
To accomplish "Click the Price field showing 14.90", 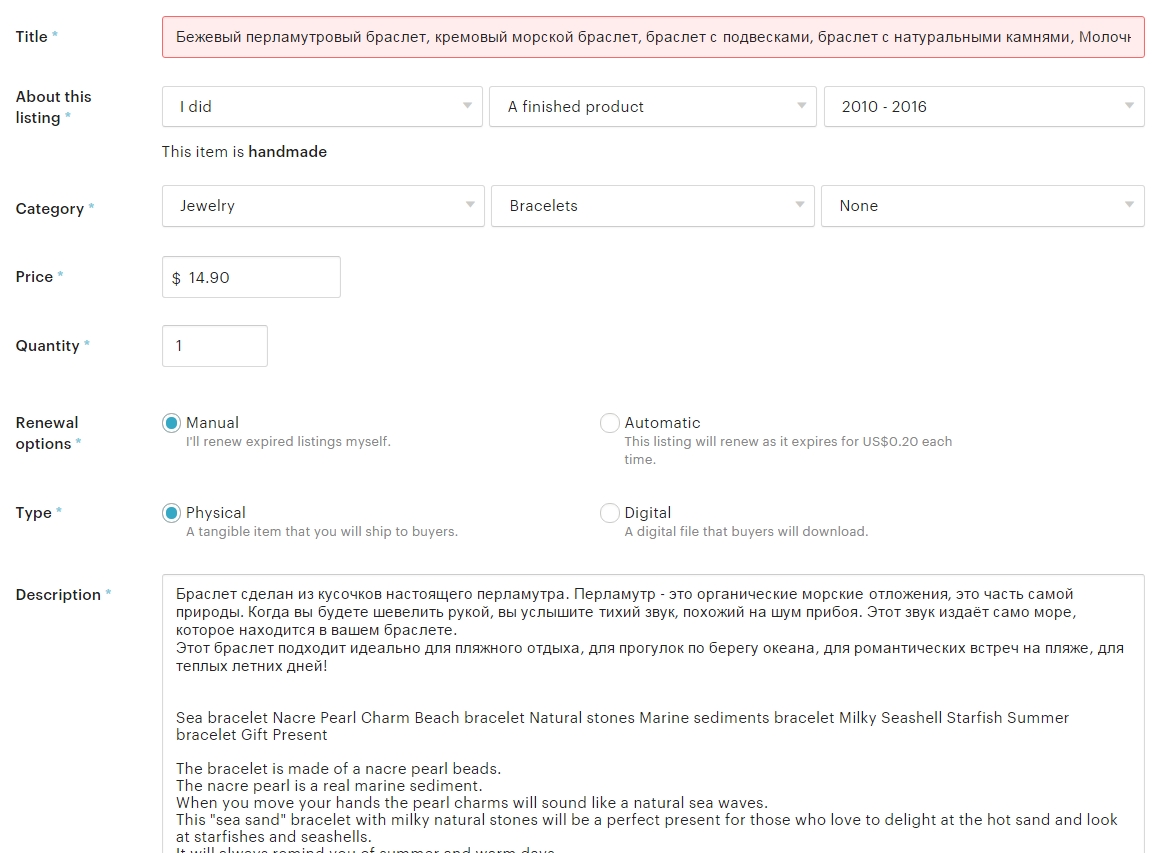I will [x=251, y=277].
